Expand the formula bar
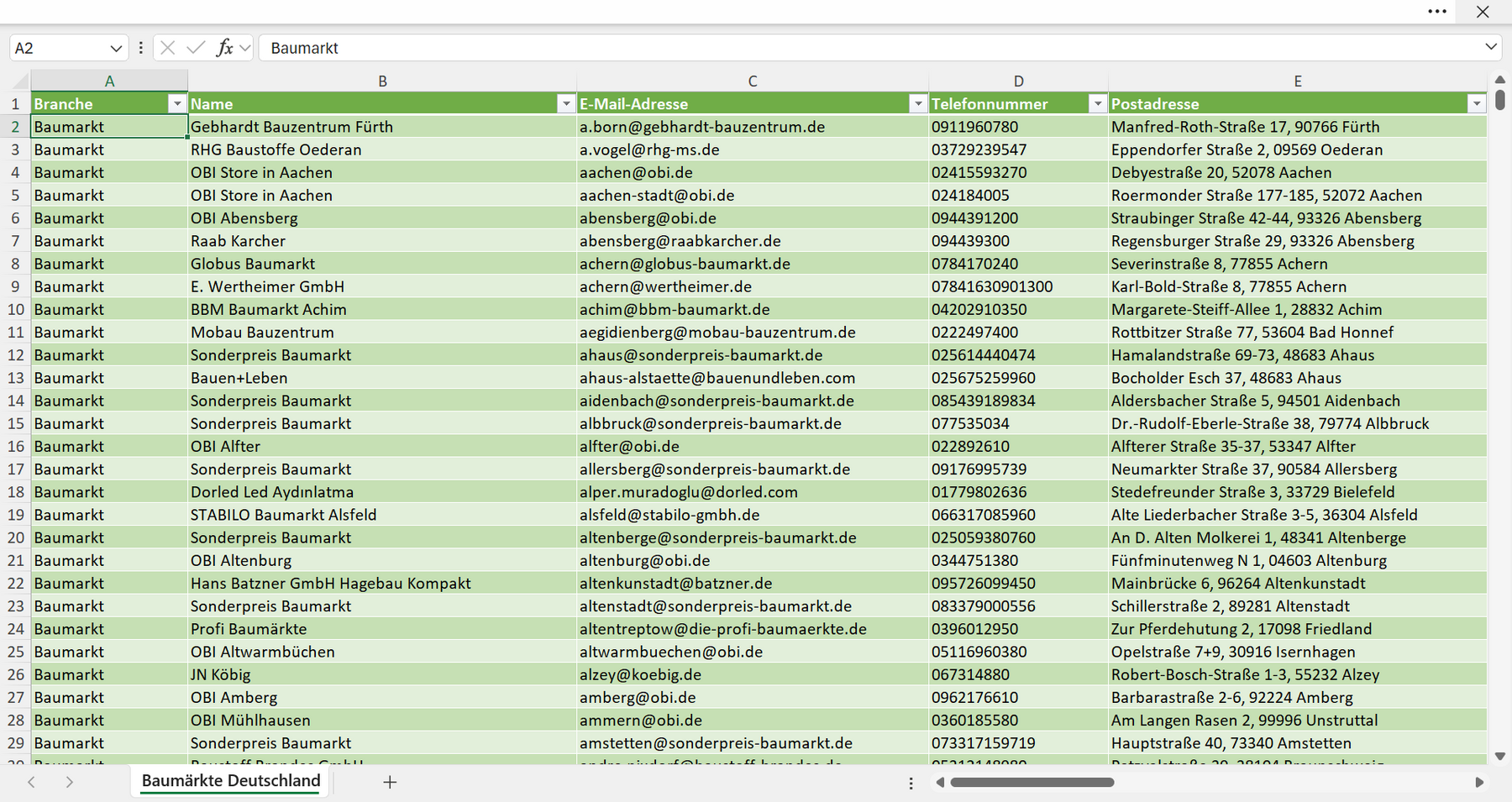The height and width of the screenshot is (802, 1512). coord(1491,47)
